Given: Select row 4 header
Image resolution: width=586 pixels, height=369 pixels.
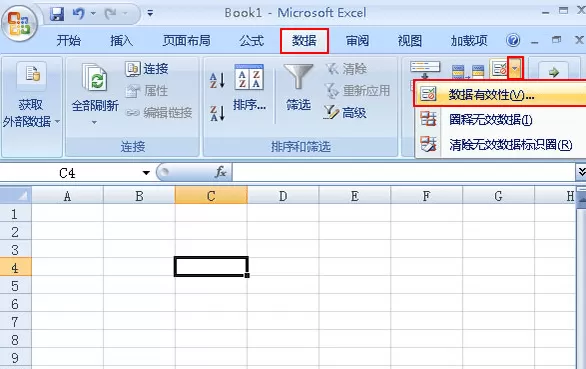Looking at the screenshot, I should [x=15, y=267].
